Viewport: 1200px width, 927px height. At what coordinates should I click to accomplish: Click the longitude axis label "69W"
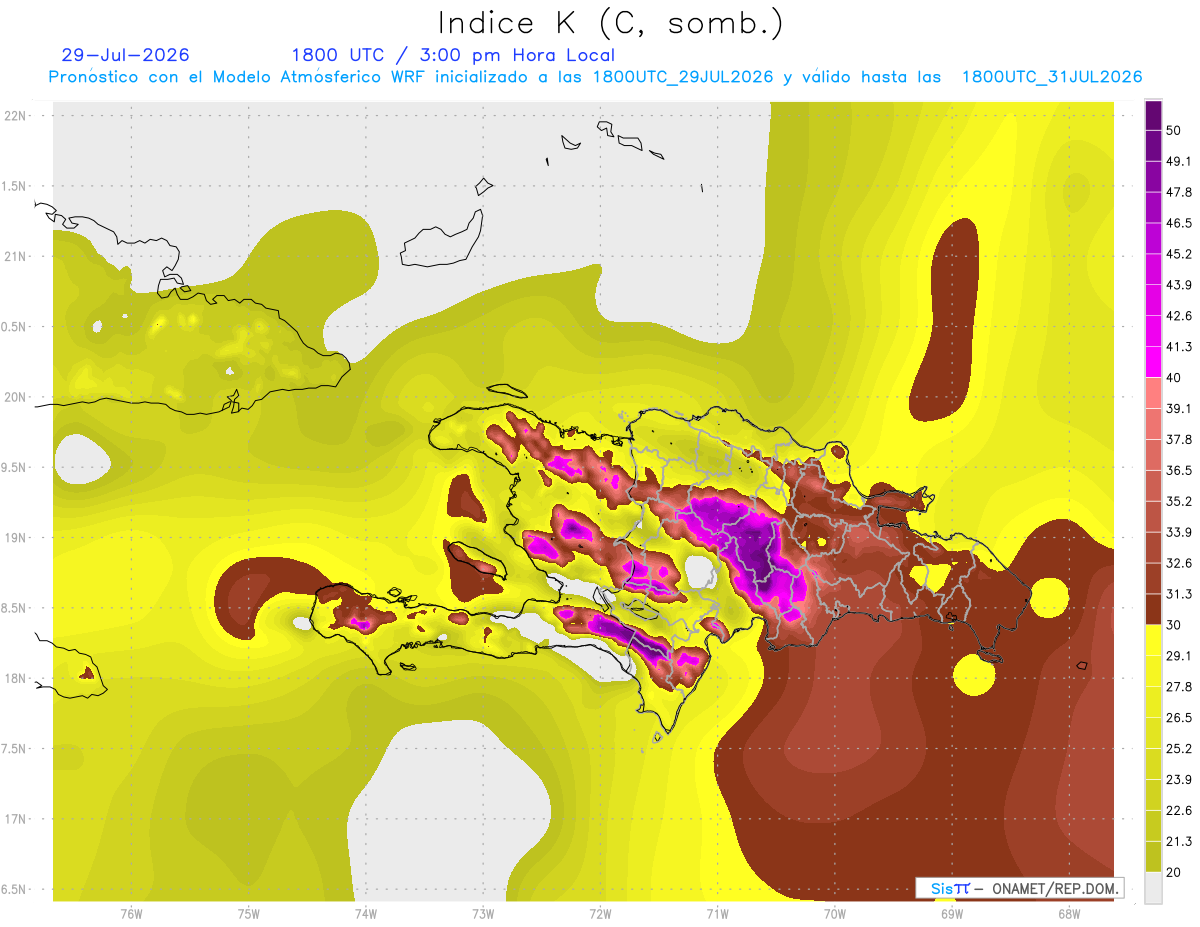pyautogui.click(x=951, y=913)
